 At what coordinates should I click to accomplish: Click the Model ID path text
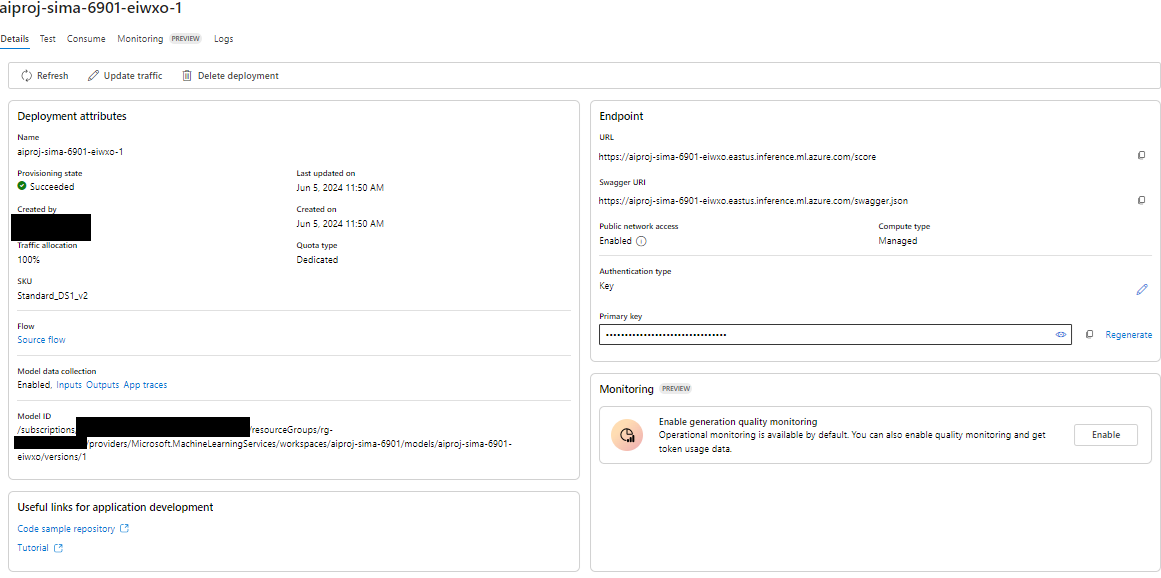[x=264, y=443]
